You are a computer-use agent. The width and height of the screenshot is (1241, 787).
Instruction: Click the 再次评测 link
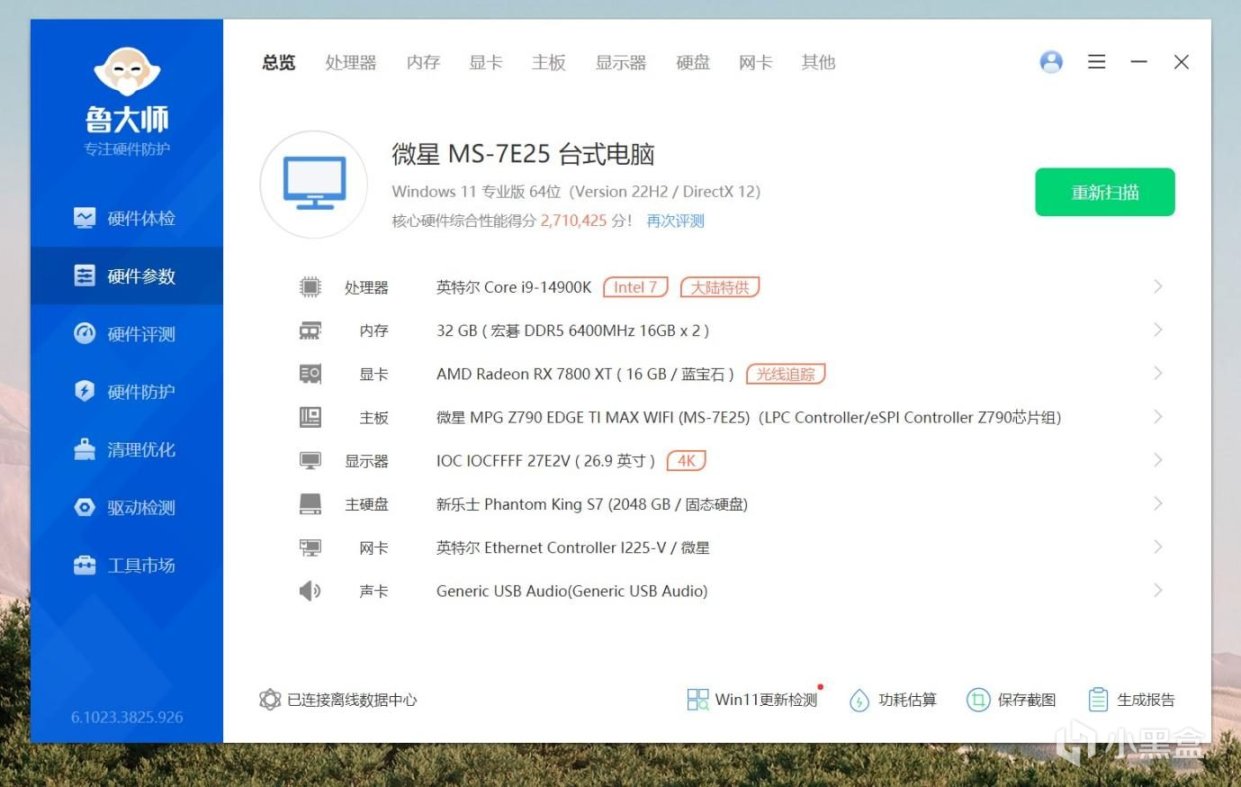[675, 220]
